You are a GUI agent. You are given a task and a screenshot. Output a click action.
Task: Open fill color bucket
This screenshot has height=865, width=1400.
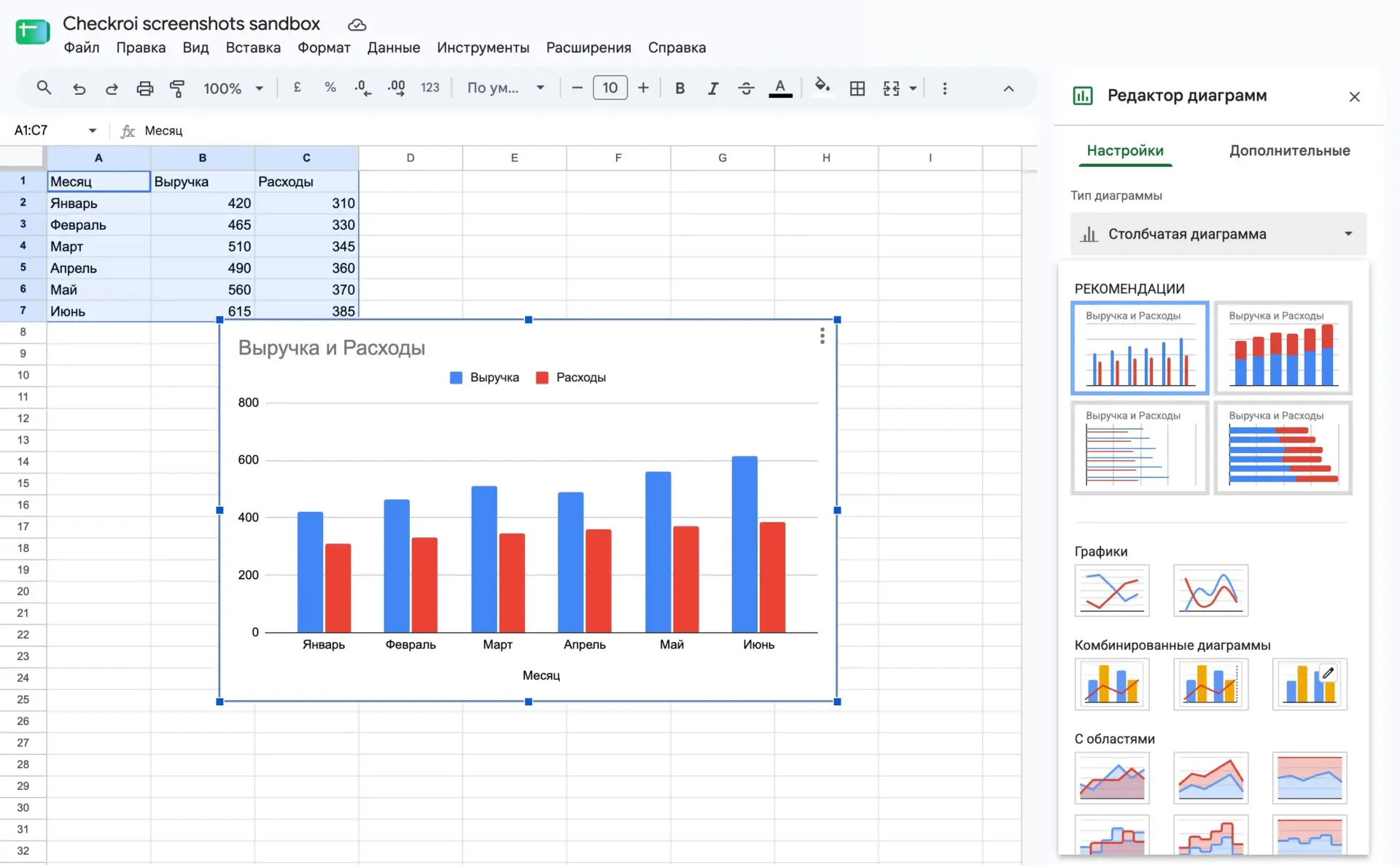(822, 88)
